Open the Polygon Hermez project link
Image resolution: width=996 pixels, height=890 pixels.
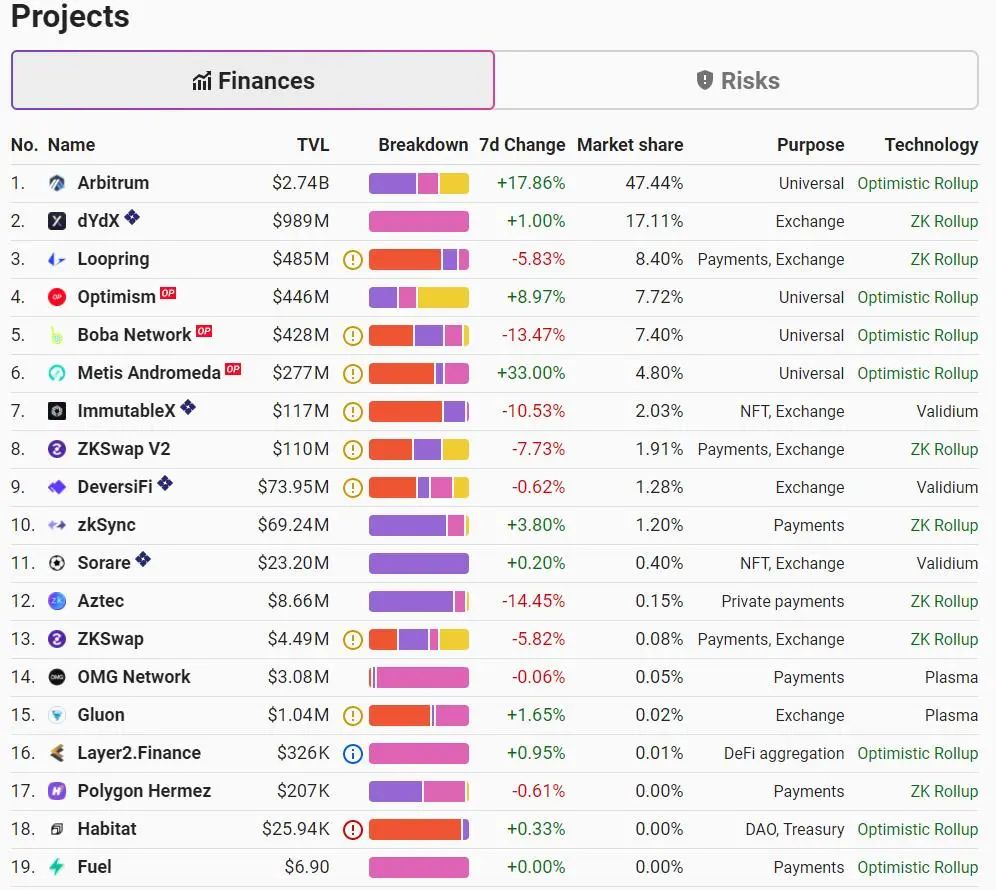pyautogui.click(x=144, y=791)
